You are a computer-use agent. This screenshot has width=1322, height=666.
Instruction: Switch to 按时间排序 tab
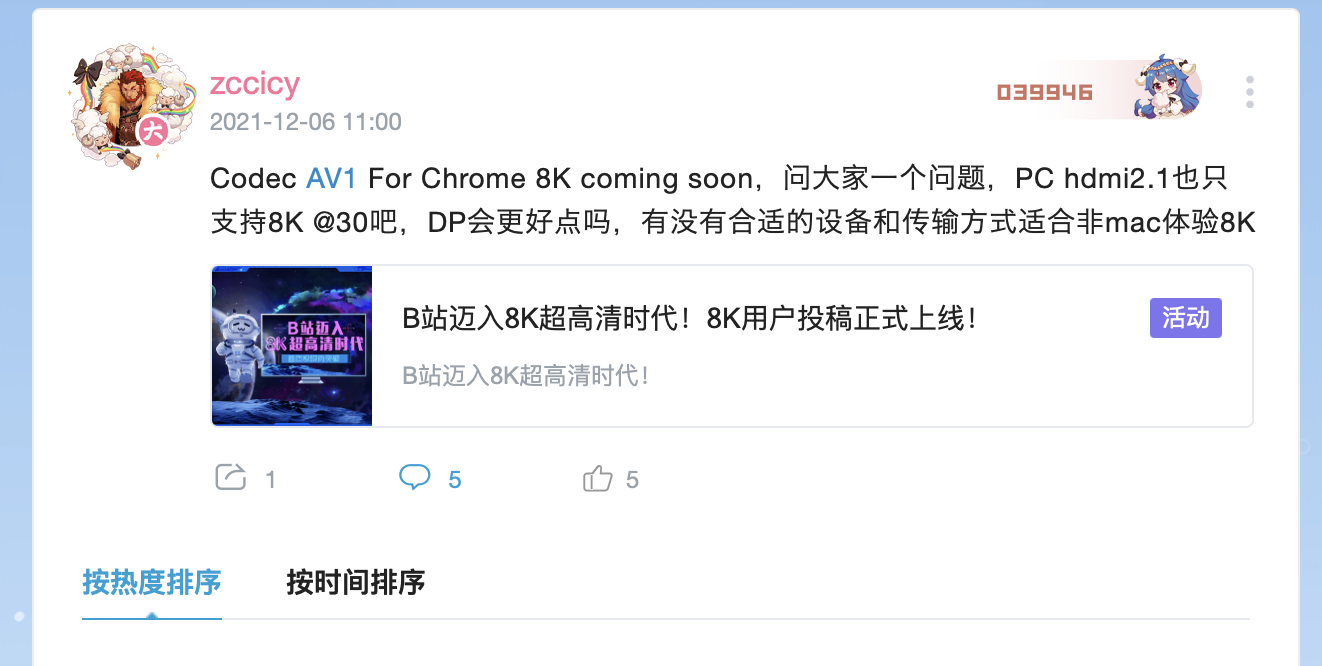(356, 582)
